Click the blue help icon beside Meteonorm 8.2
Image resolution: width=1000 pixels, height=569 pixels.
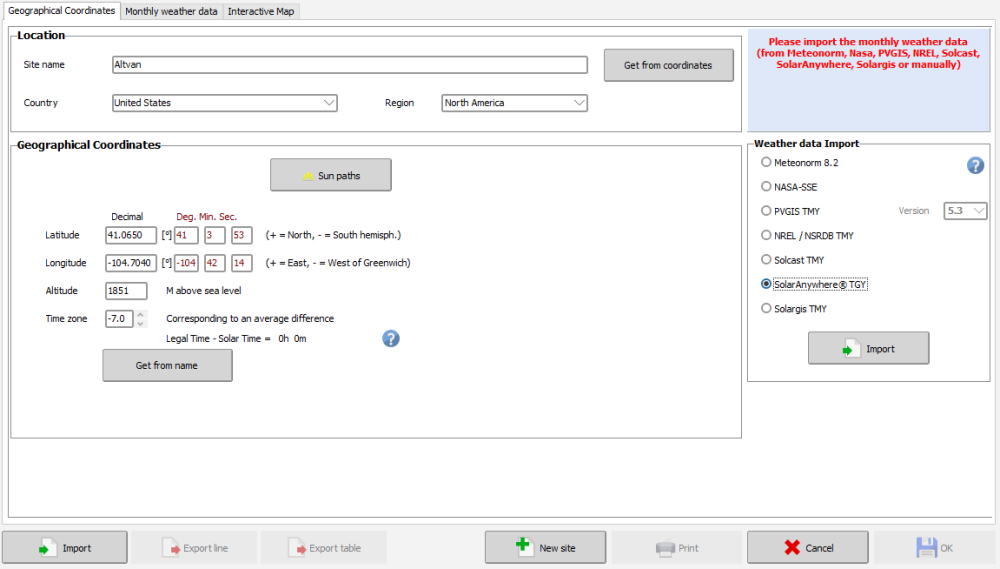tap(975, 165)
